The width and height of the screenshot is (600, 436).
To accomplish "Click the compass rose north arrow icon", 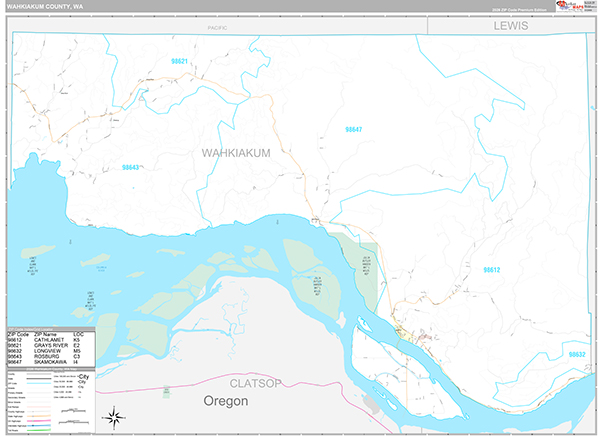I will coord(114,417).
